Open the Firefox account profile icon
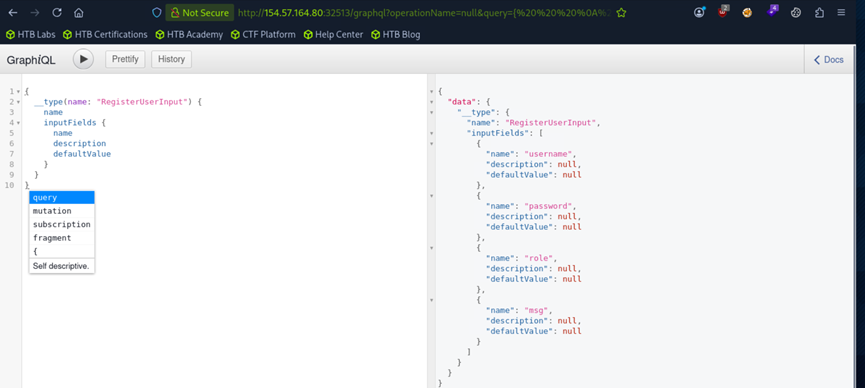This screenshot has height=388, width=865. (x=700, y=12)
